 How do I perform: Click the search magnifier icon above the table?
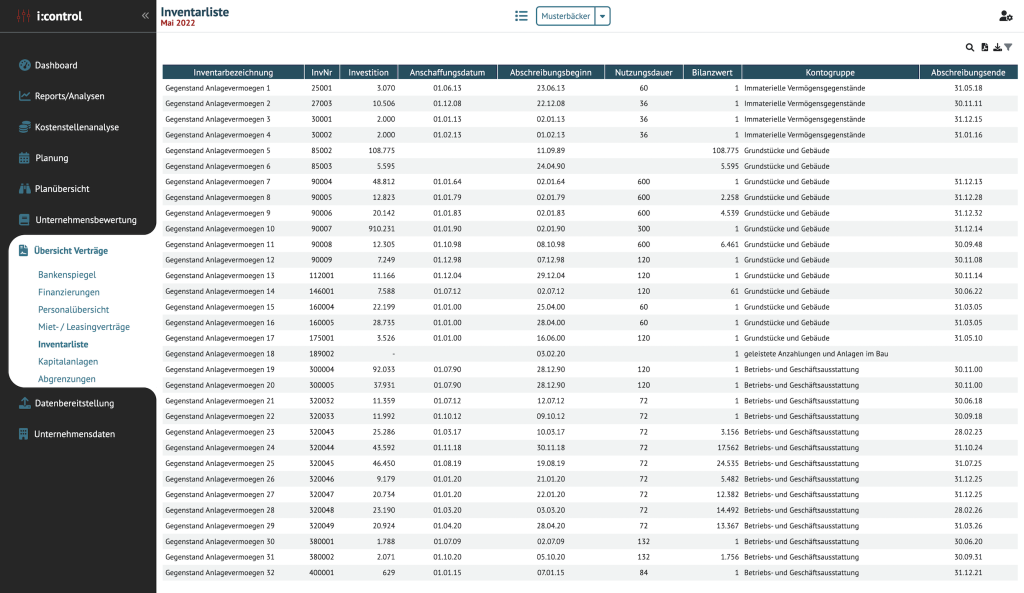click(x=969, y=47)
